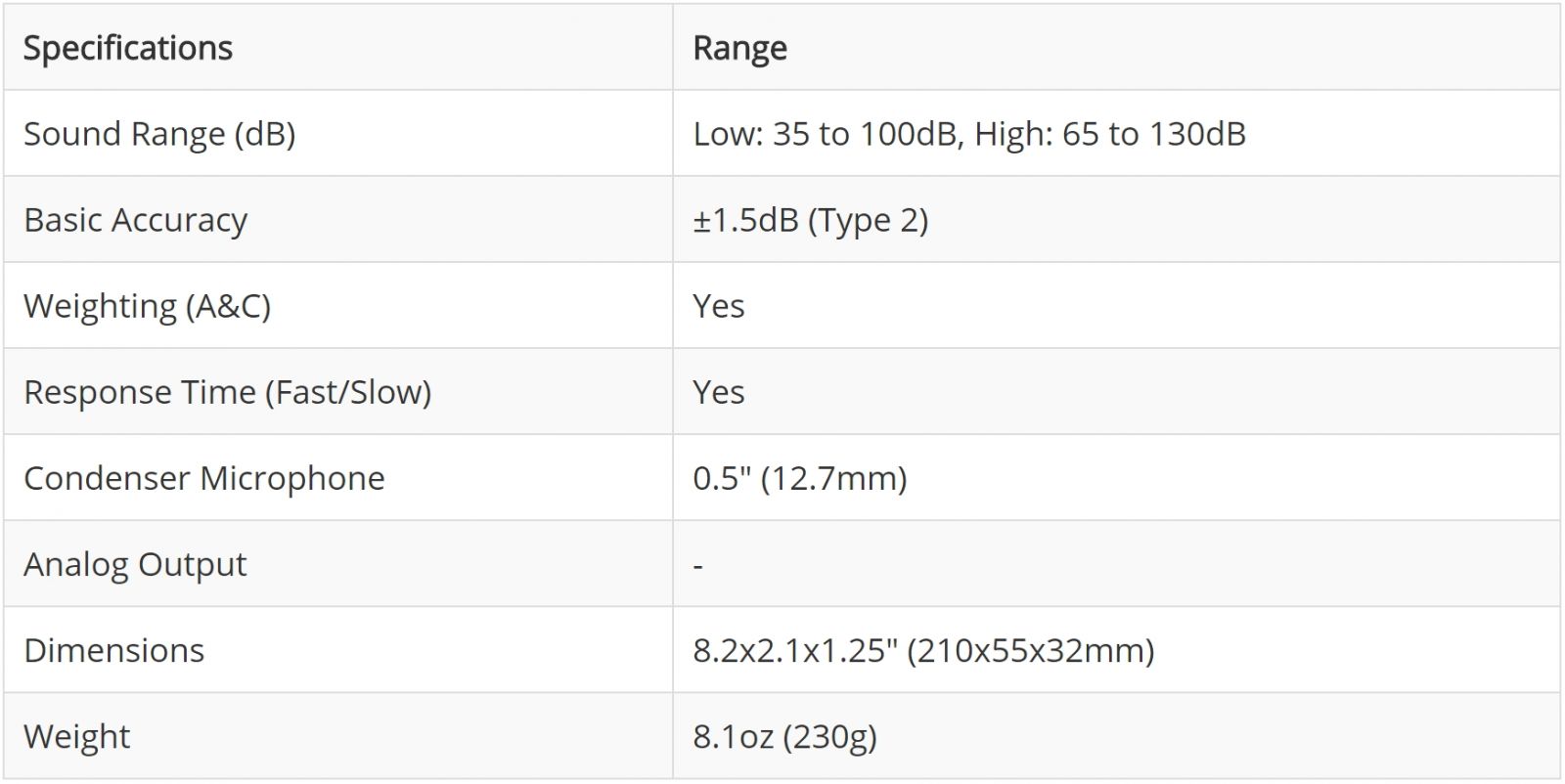
Task: Click the Weighting (A&C) label
Action: click(147, 306)
